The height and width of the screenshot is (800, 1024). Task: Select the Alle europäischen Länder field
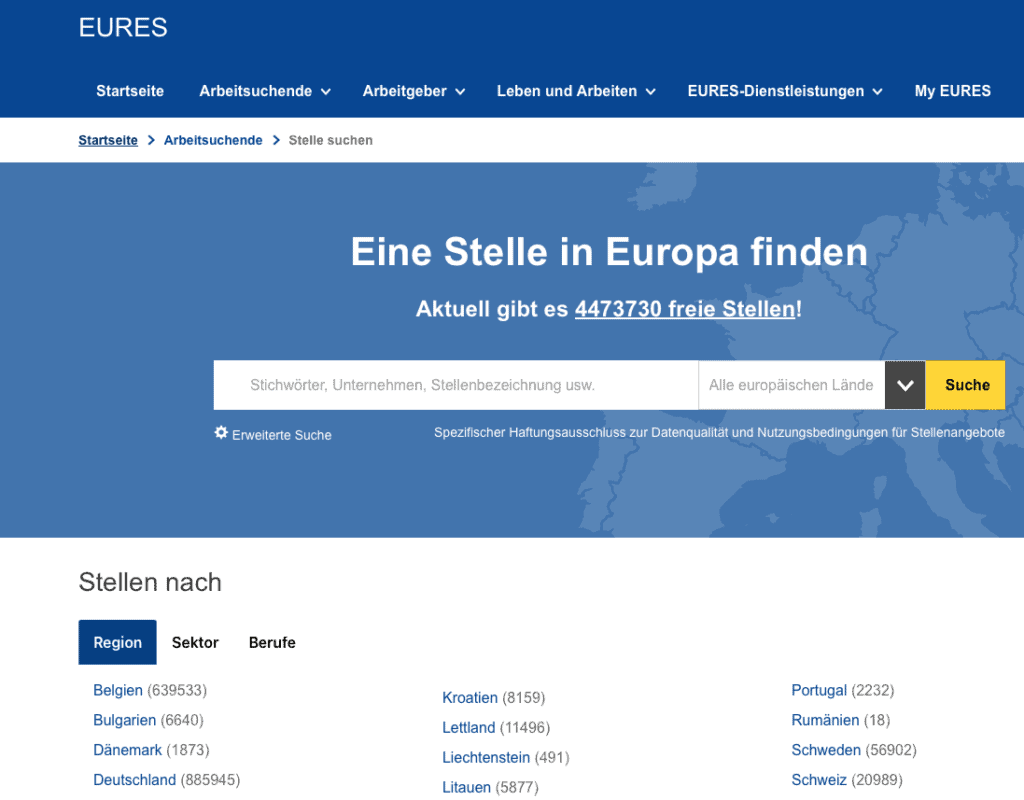point(792,385)
